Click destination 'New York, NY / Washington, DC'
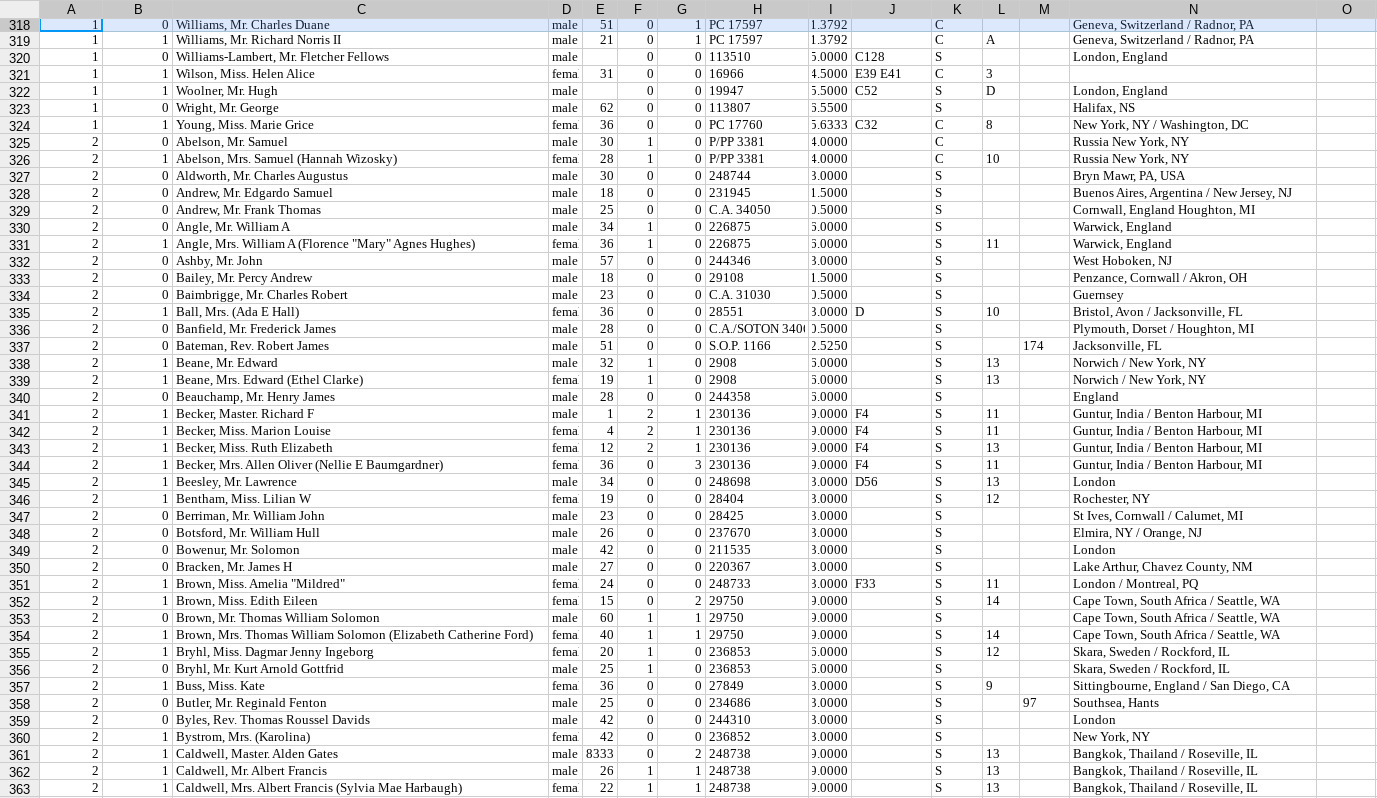Viewport: 1377px width, 798px height. [1193, 125]
